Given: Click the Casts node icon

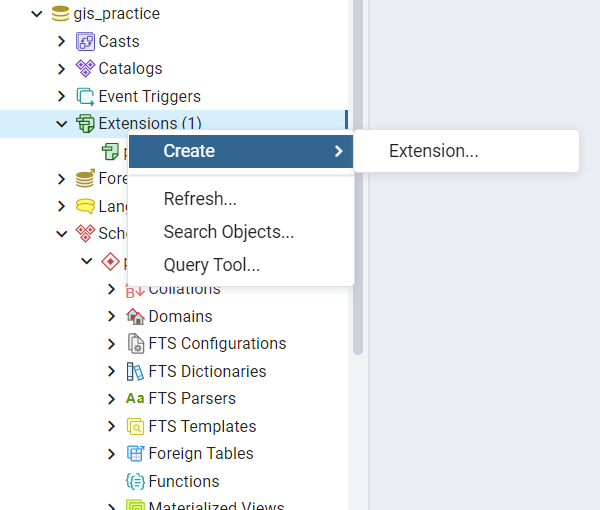Looking at the screenshot, I should coord(86,41).
